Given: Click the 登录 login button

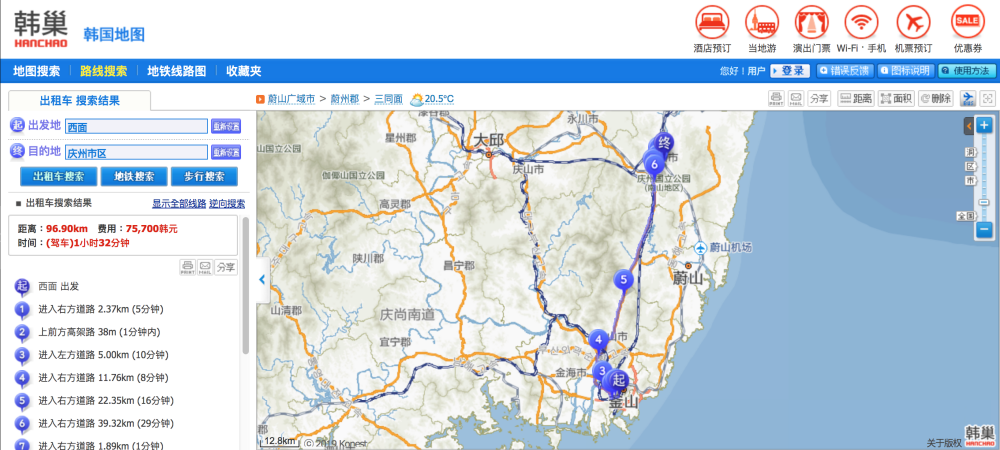Looking at the screenshot, I should 790,71.
